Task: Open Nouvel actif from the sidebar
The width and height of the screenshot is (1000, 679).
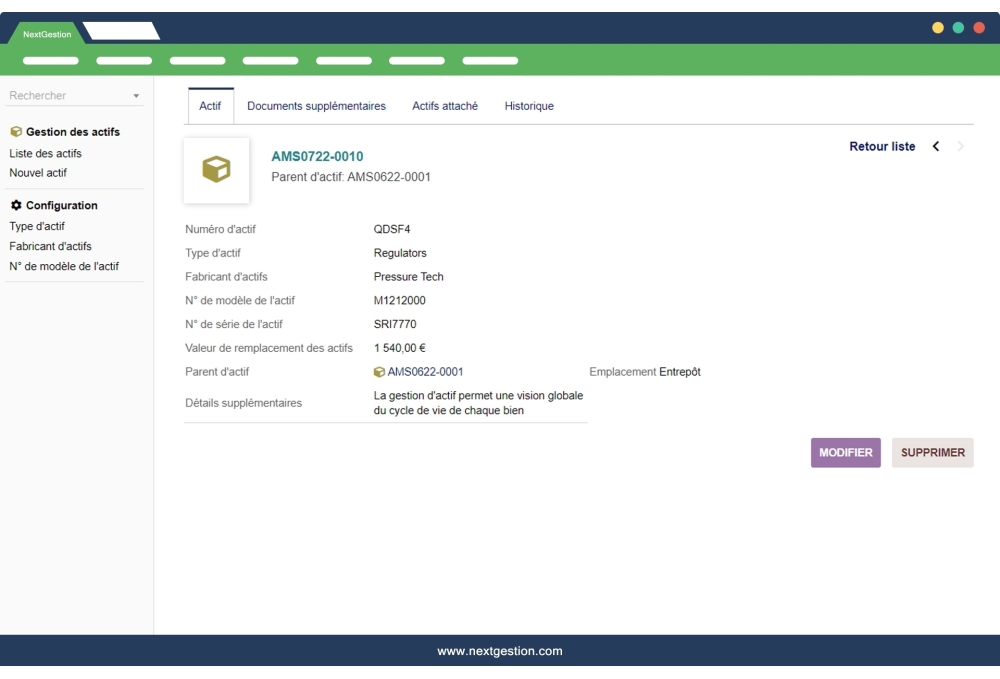Action: [37, 172]
